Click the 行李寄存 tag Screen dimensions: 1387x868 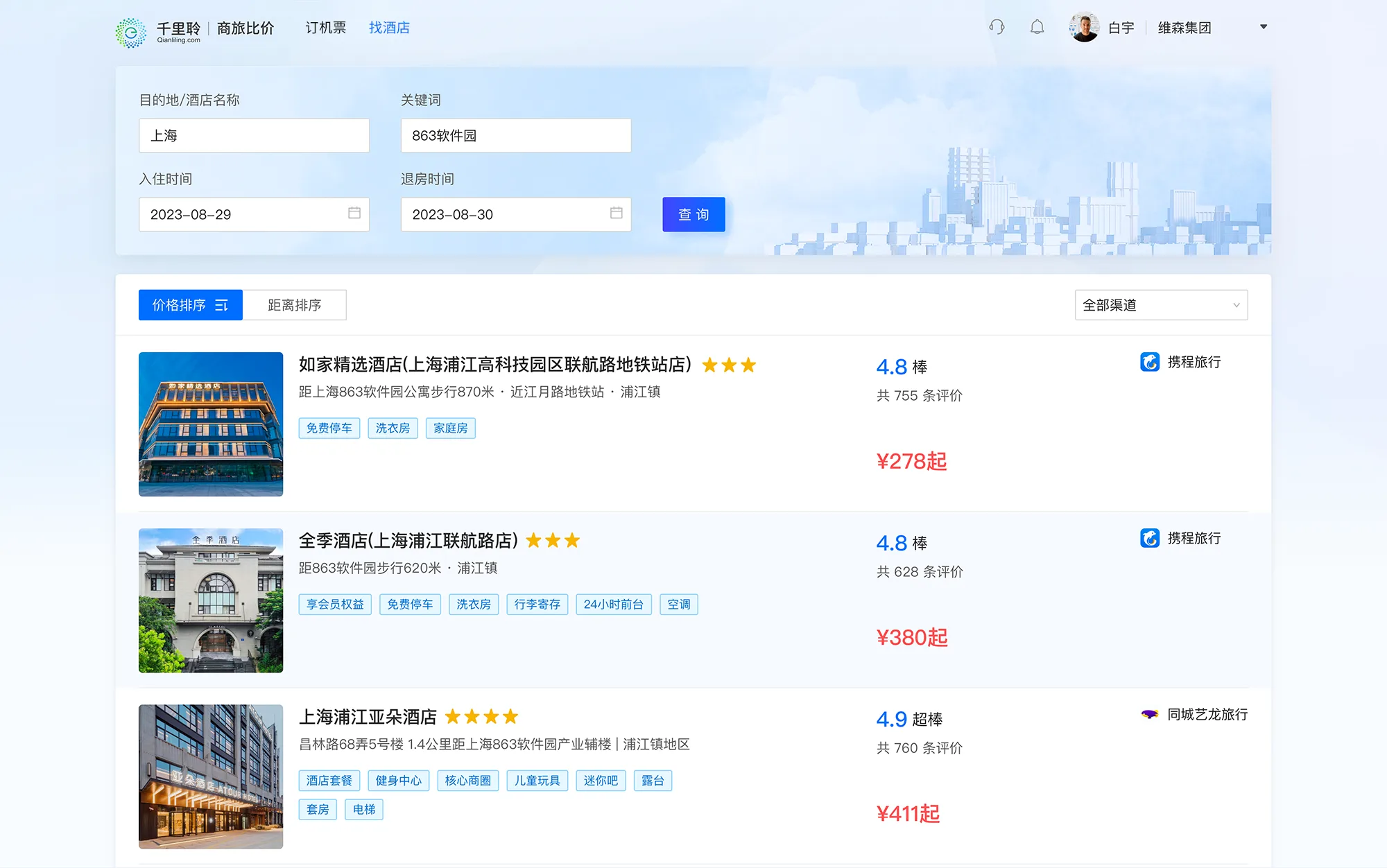[x=537, y=605]
